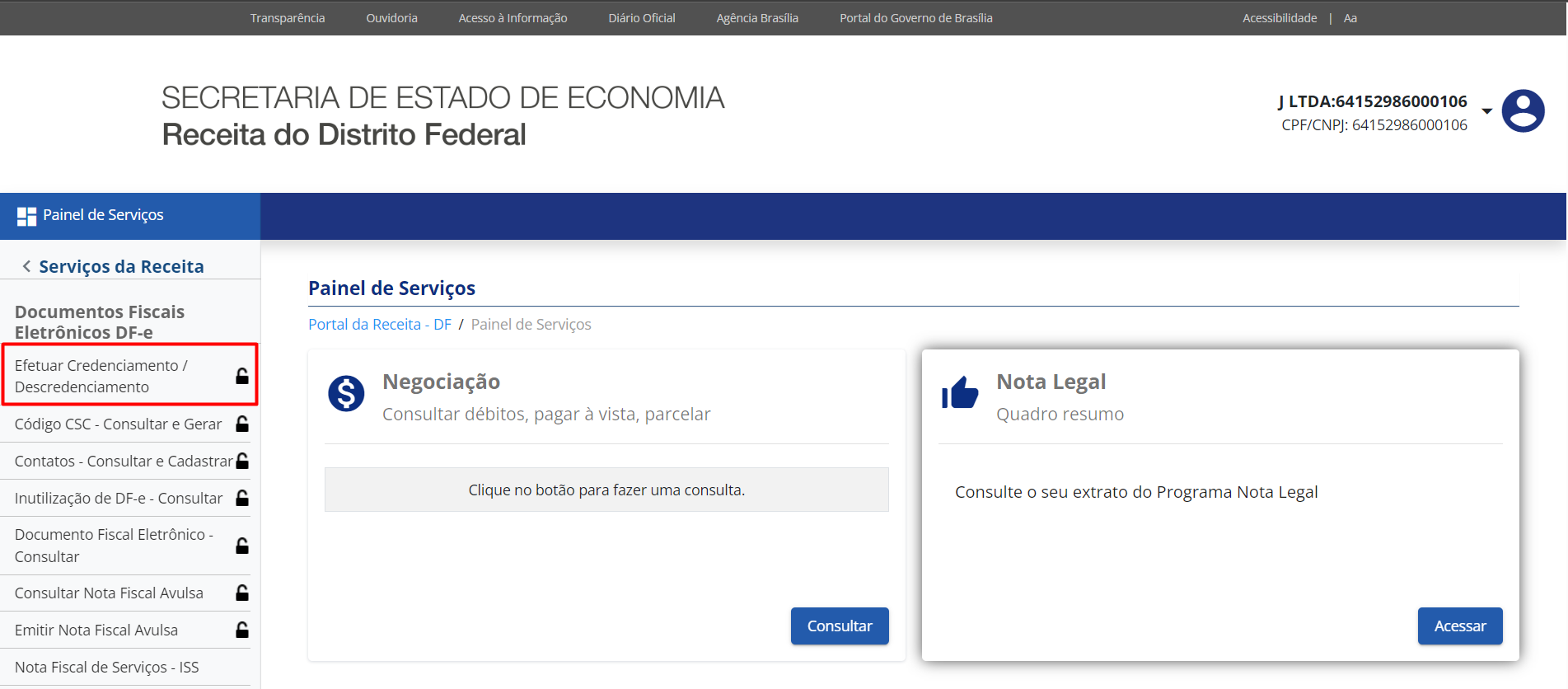
Task: Click lock icon next to Inutilização de DF-e
Action: 242,498
